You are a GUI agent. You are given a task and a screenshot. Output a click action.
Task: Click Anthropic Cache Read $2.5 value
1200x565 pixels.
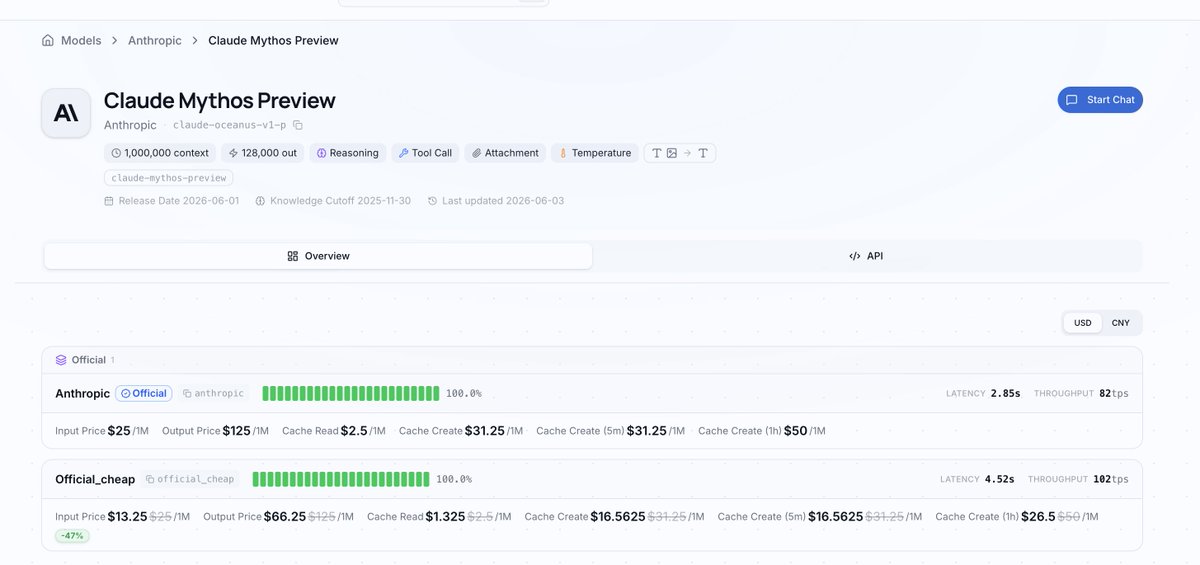[x=354, y=431]
